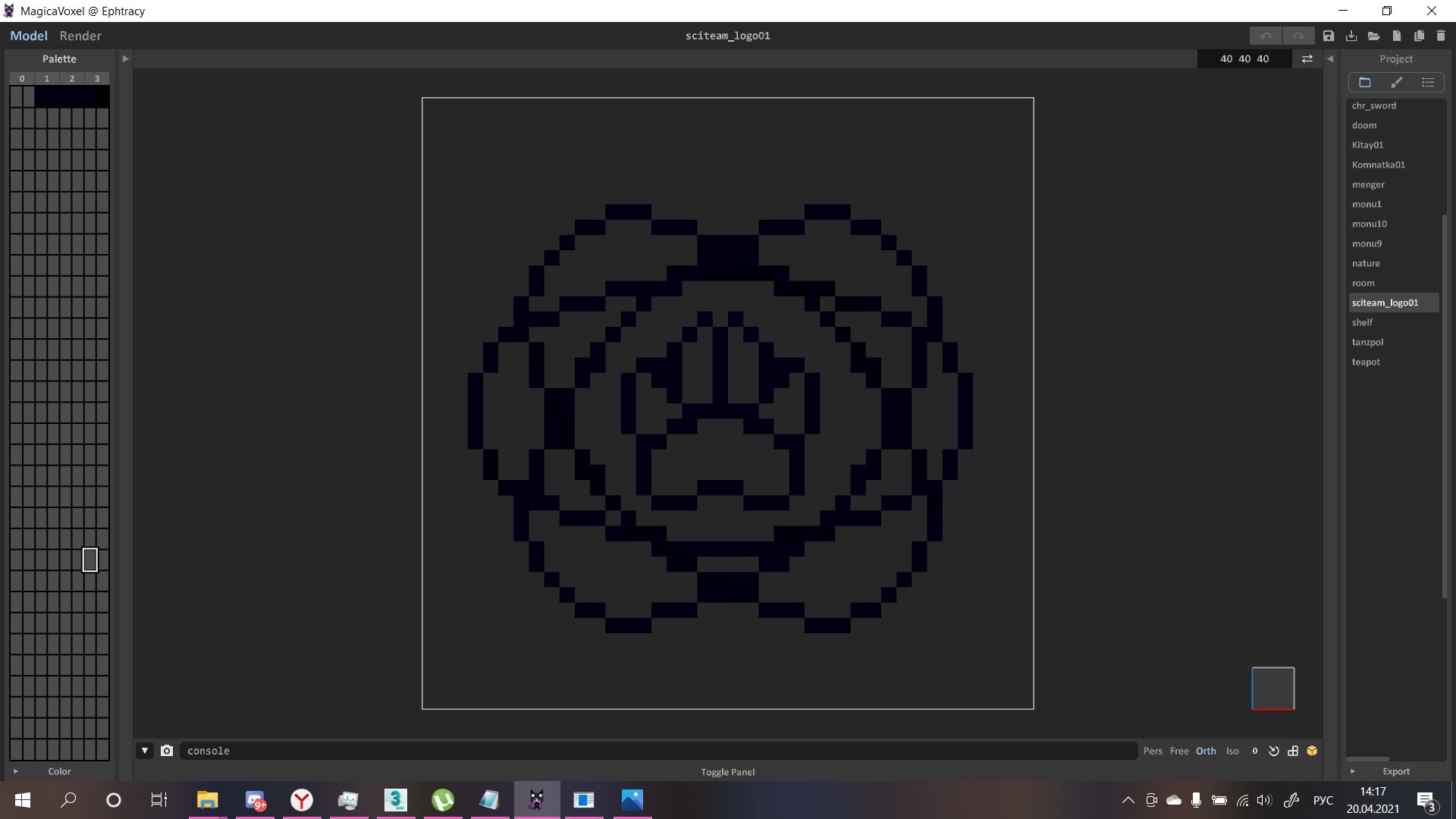1456x819 pixels.
Task: Create a new model with blank page icon
Action: [x=1396, y=36]
